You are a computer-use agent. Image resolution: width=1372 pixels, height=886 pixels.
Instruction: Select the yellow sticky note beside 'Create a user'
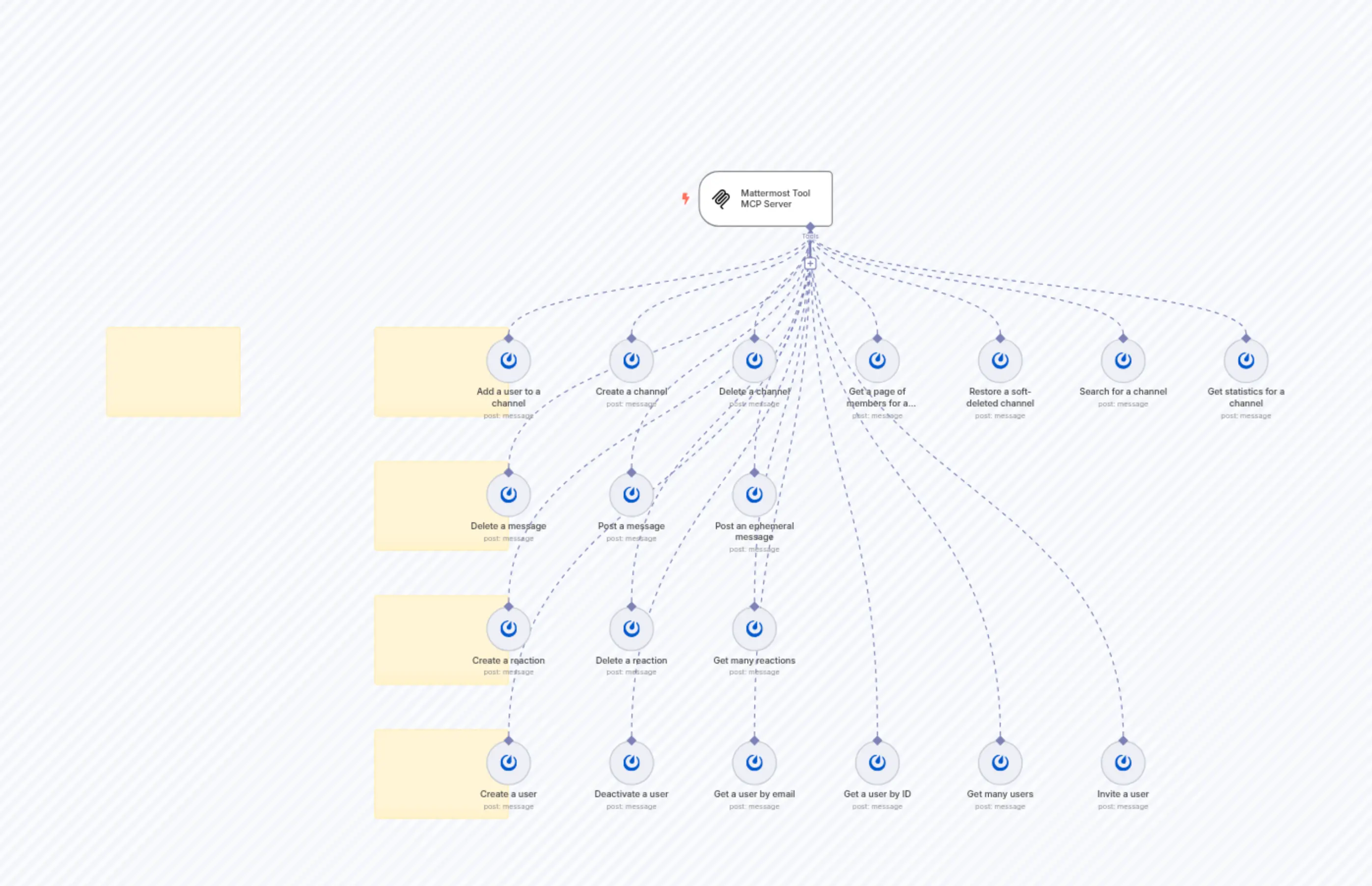point(438,774)
